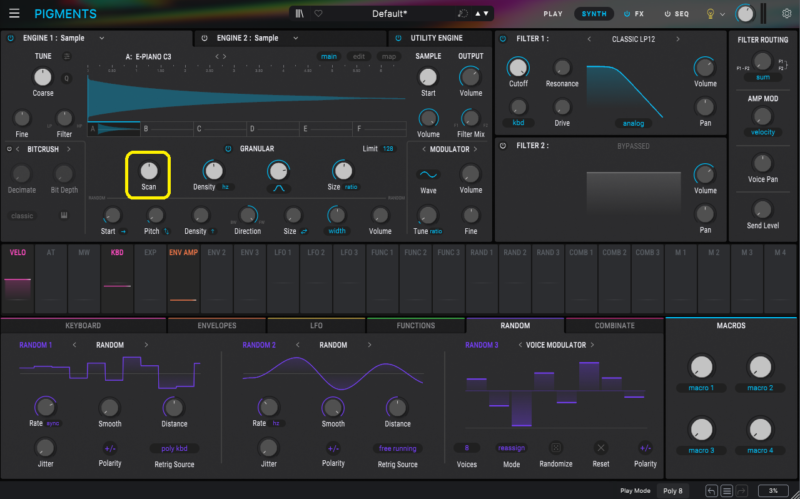800x499 pixels.
Task: Adjust the master volume knob
Action: click(745, 14)
